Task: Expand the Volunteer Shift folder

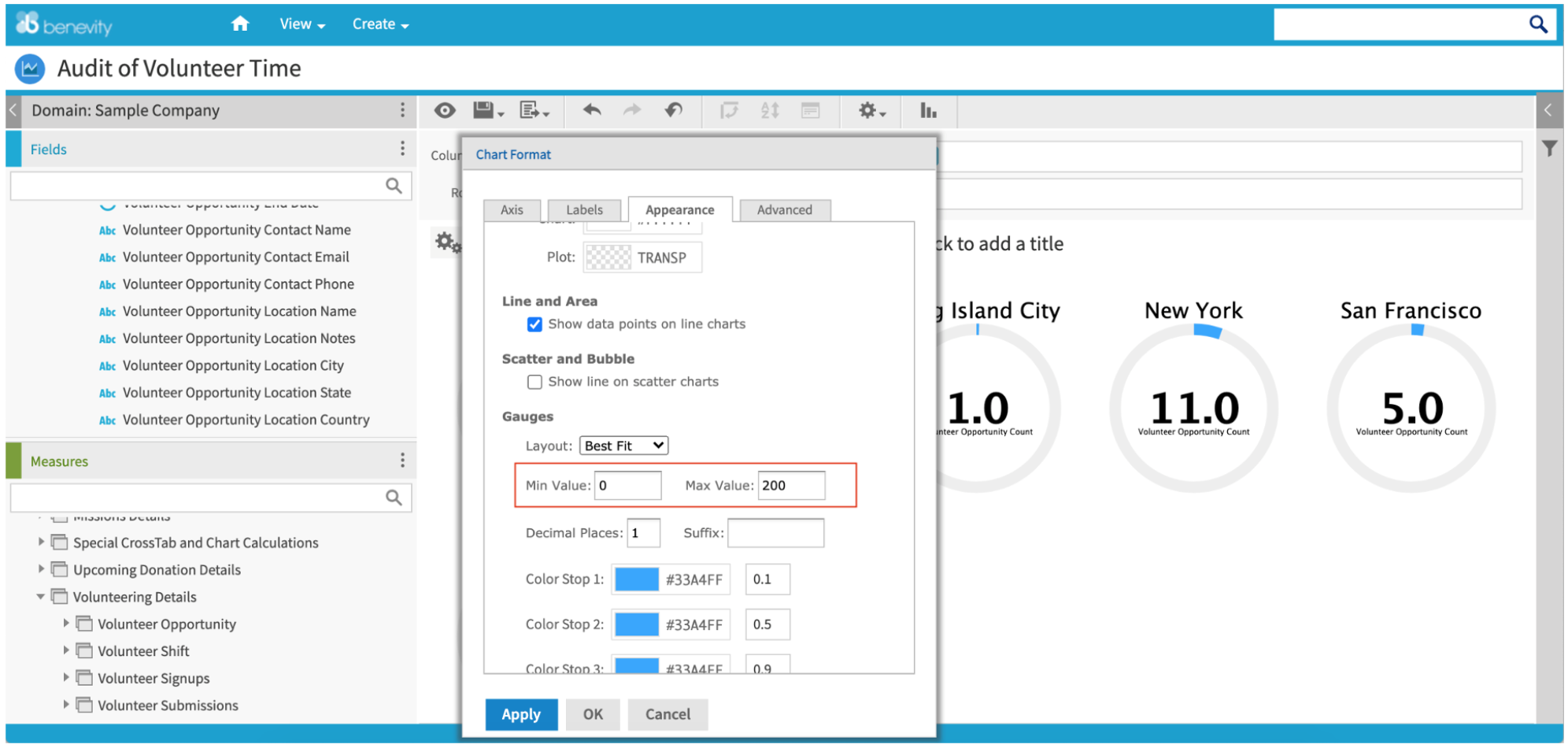Action: coord(66,650)
